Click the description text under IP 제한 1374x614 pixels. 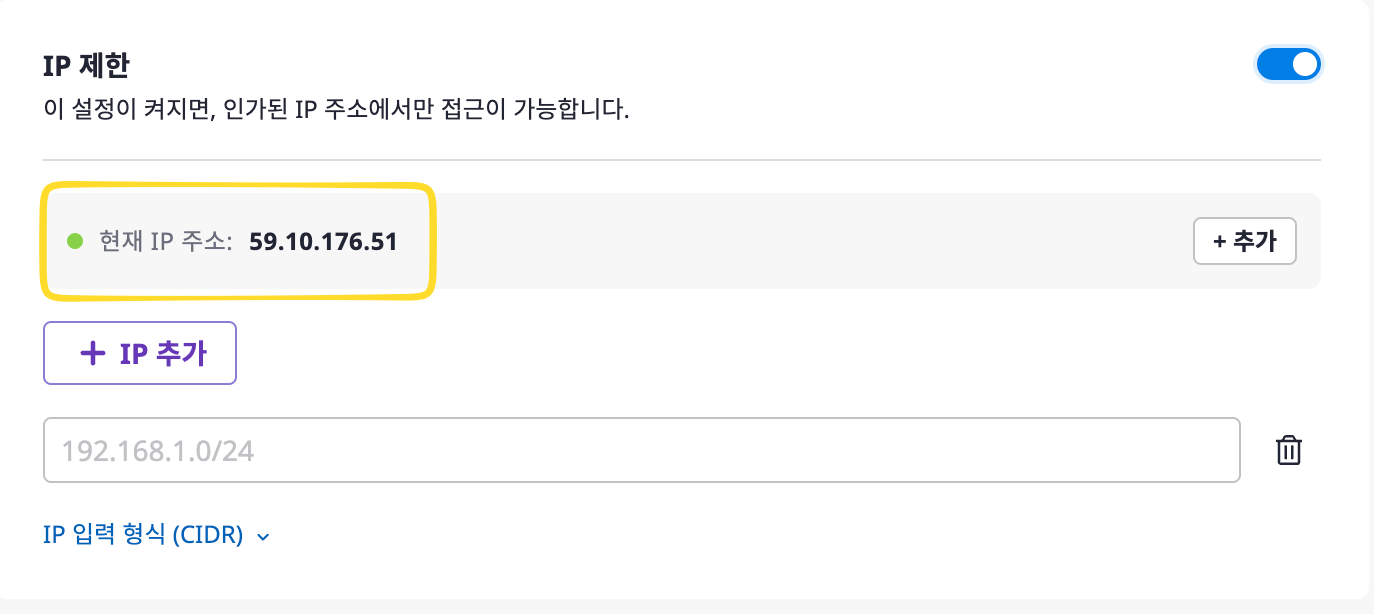pyautogui.click(x=336, y=109)
